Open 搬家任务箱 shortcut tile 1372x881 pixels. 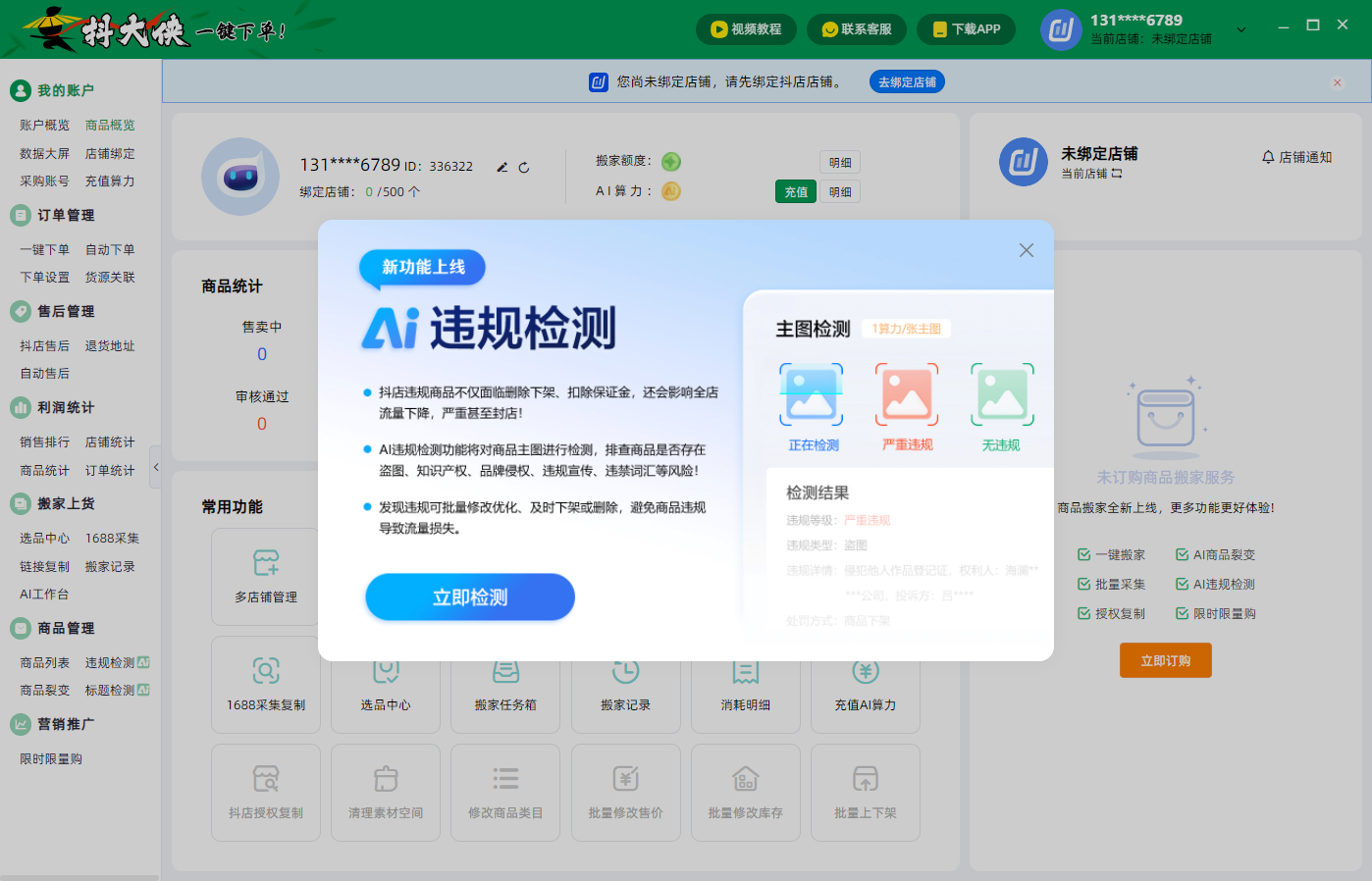505,685
